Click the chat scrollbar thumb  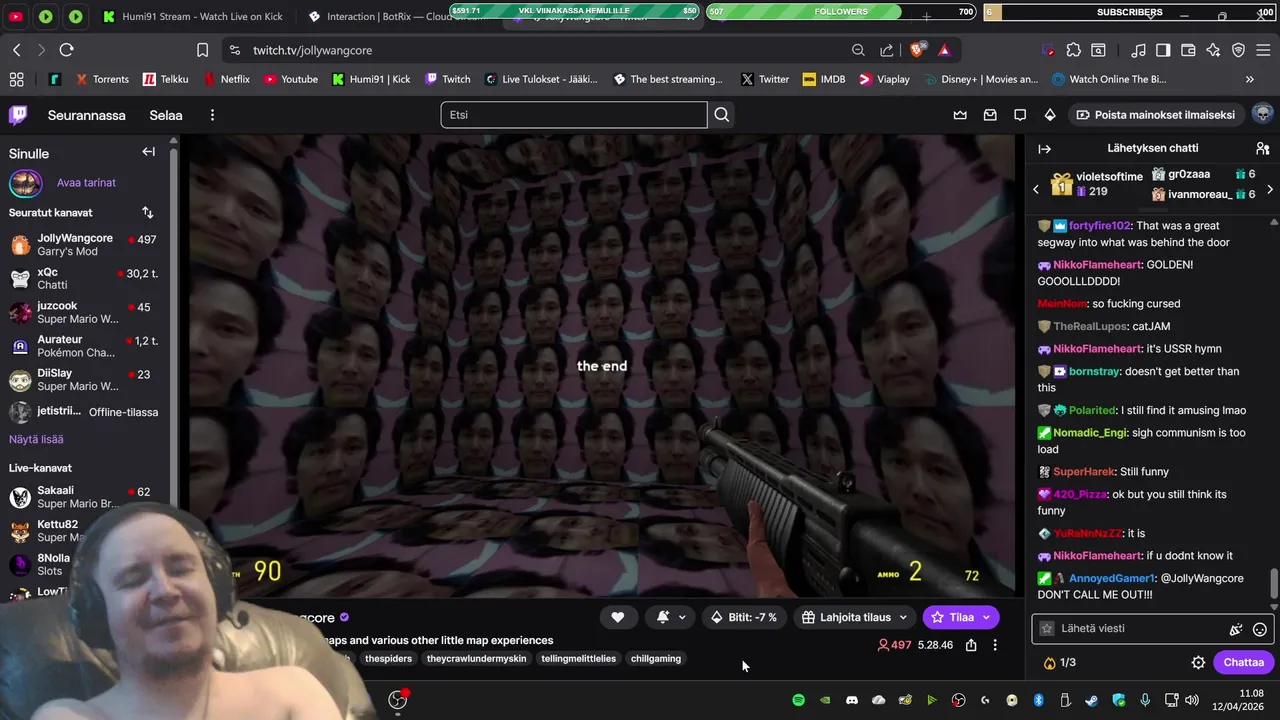1274,581
